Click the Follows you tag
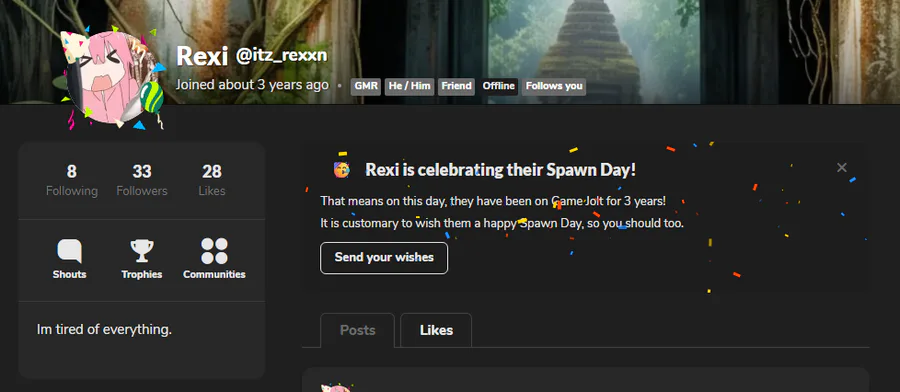 [554, 86]
